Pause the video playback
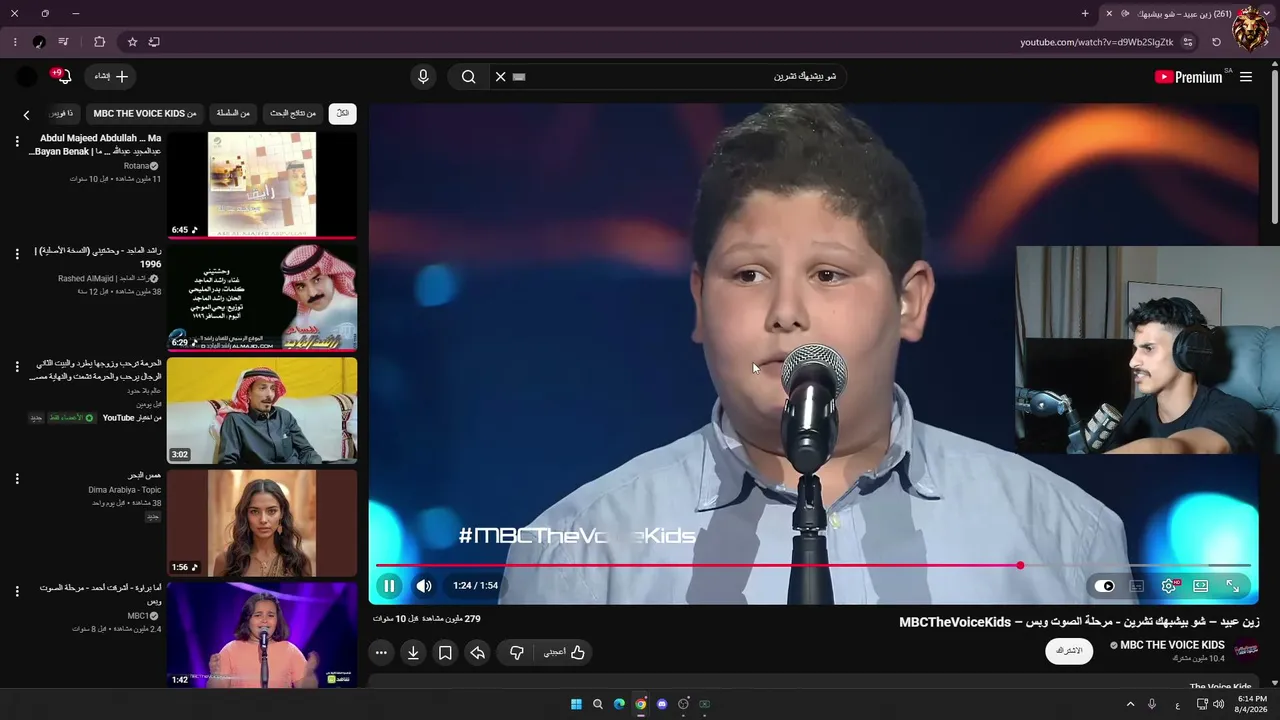1280x720 pixels. click(389, 586)
